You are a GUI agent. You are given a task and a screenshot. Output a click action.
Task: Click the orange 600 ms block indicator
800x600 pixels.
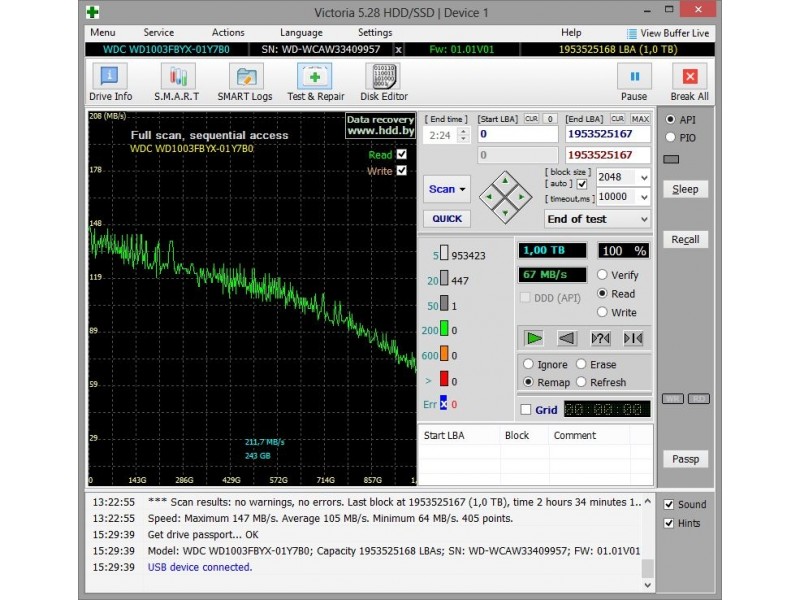(444, 353)
